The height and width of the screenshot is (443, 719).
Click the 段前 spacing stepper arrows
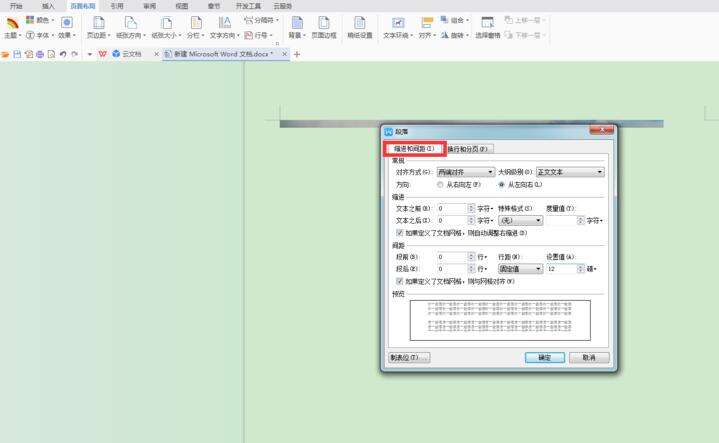(471, 257)
